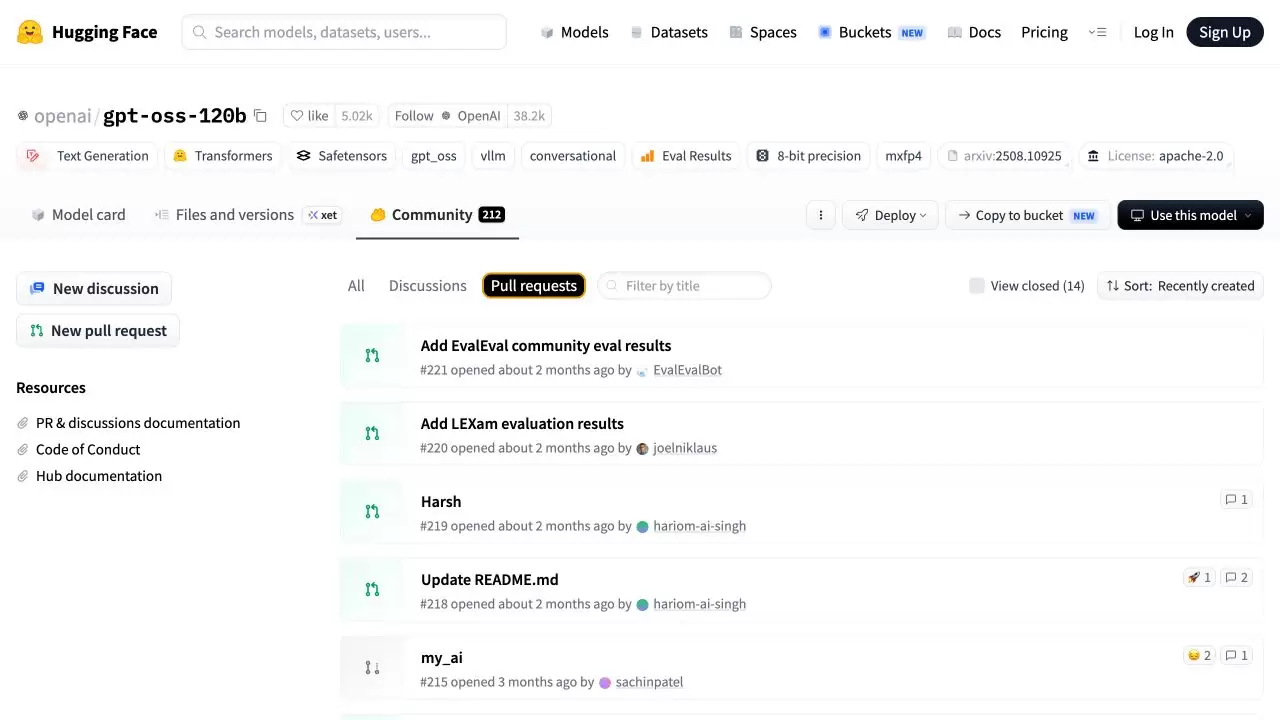
Task: Like the gpt-oss-120b model
Action: (310, 116)
